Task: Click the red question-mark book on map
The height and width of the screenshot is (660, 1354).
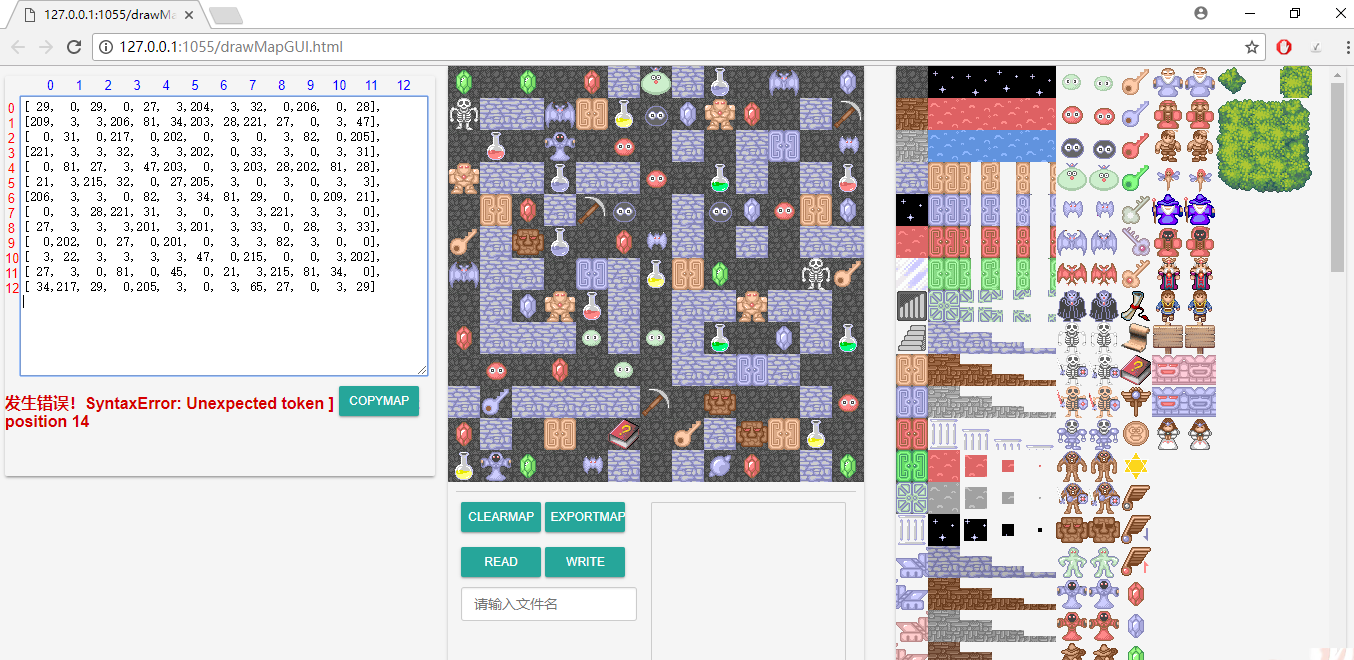Action: (x=624, y=434)
